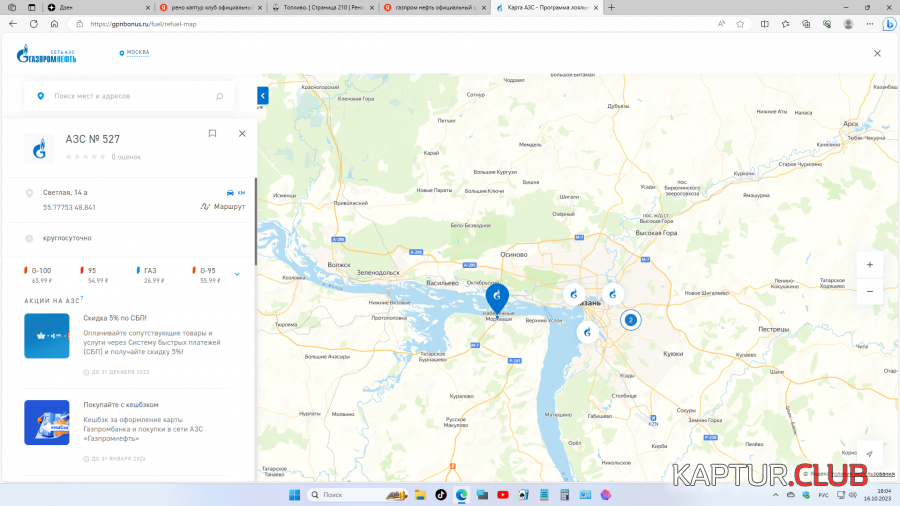Open the Покупайте с кешбэком promo thumbnail

click(x=47, y=422)
